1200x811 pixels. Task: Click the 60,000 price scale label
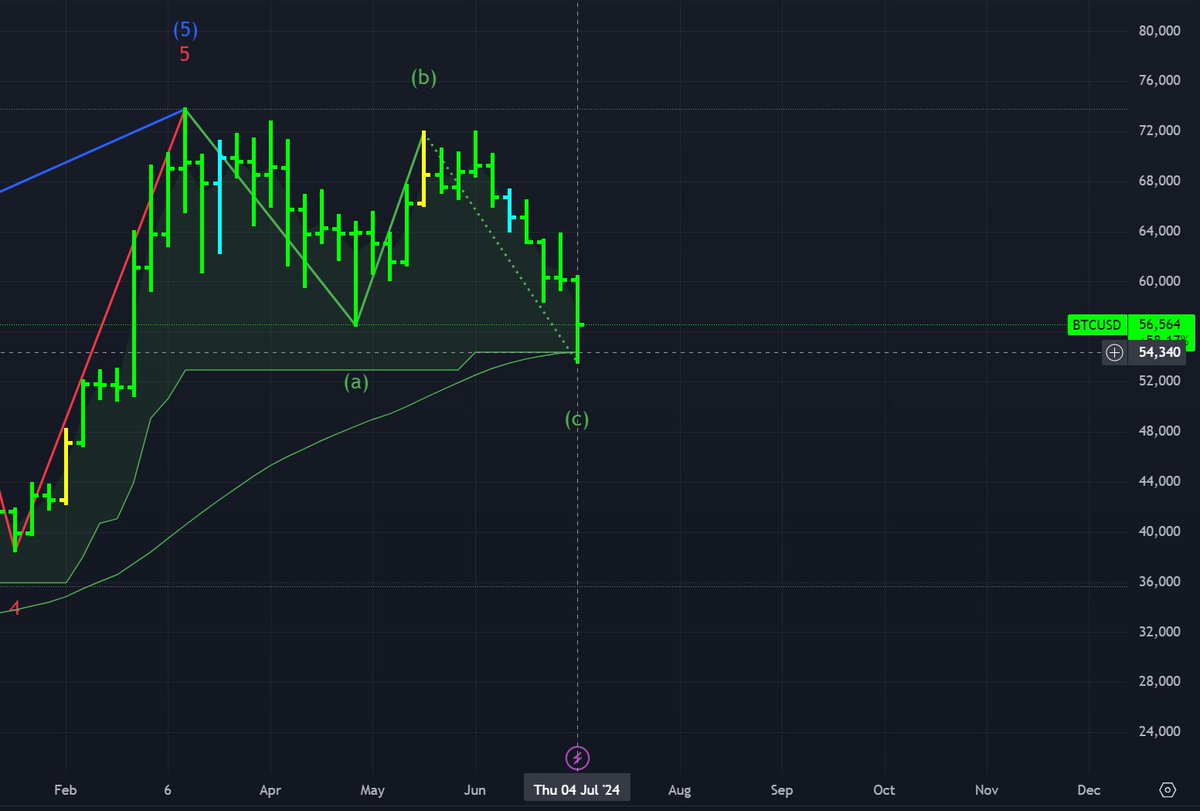point(1161,281)
